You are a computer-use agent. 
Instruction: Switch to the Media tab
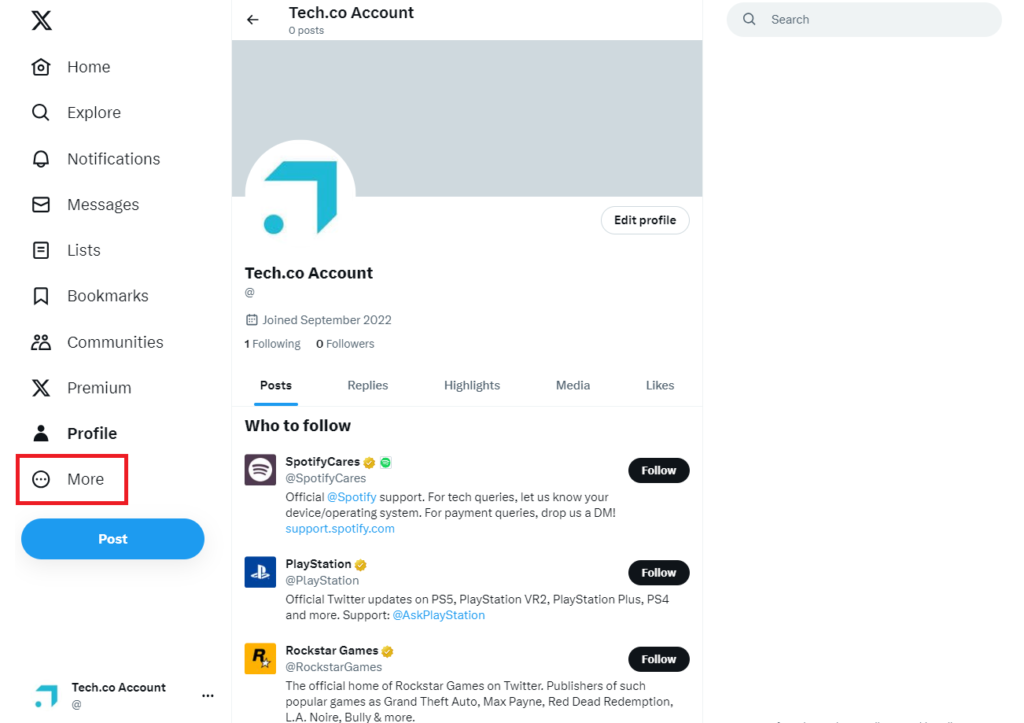572,385
